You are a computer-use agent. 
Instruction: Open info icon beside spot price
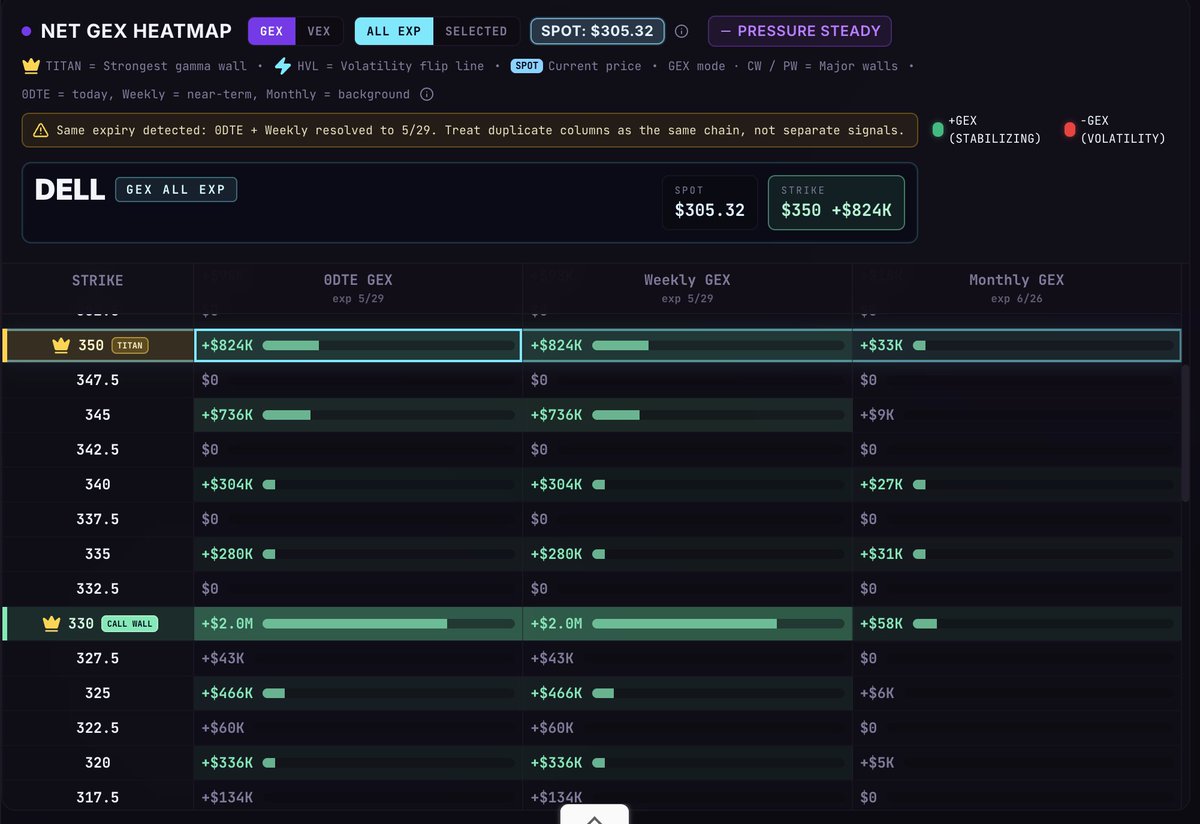pyautogui.click(x=682, y=31)
